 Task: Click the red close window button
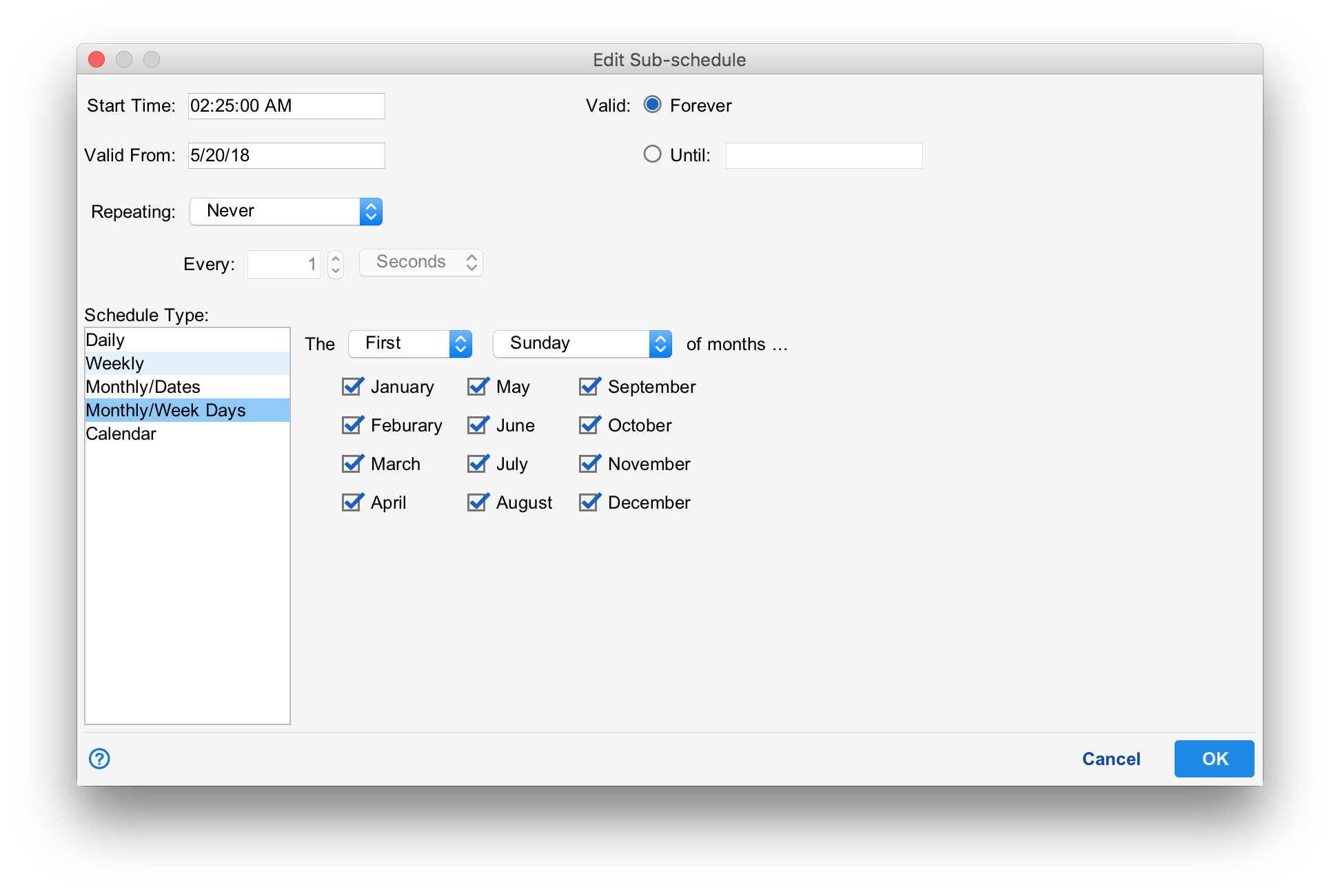coord(97,60)
